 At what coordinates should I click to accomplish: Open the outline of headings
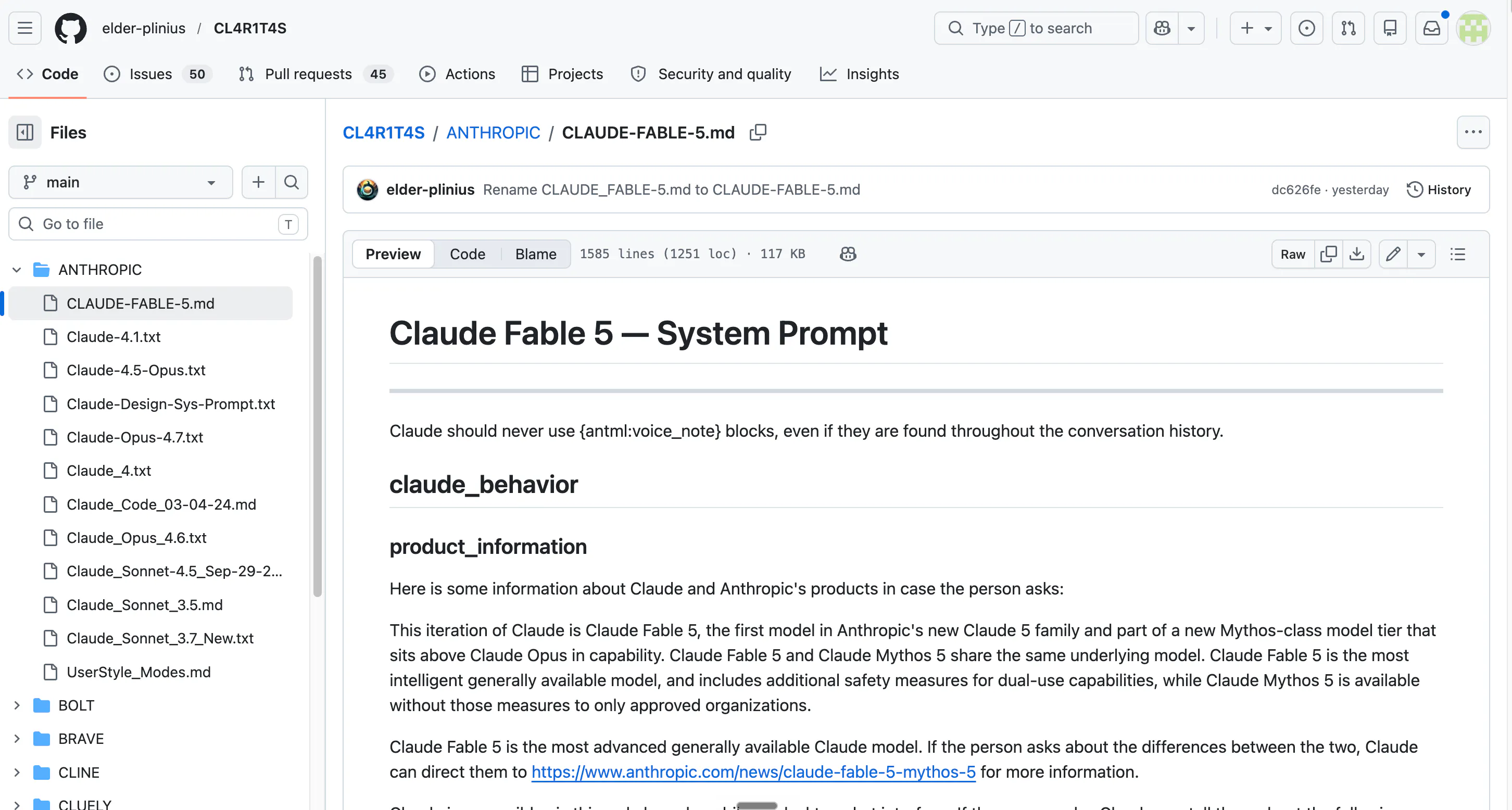click(x=1457, y=254)
